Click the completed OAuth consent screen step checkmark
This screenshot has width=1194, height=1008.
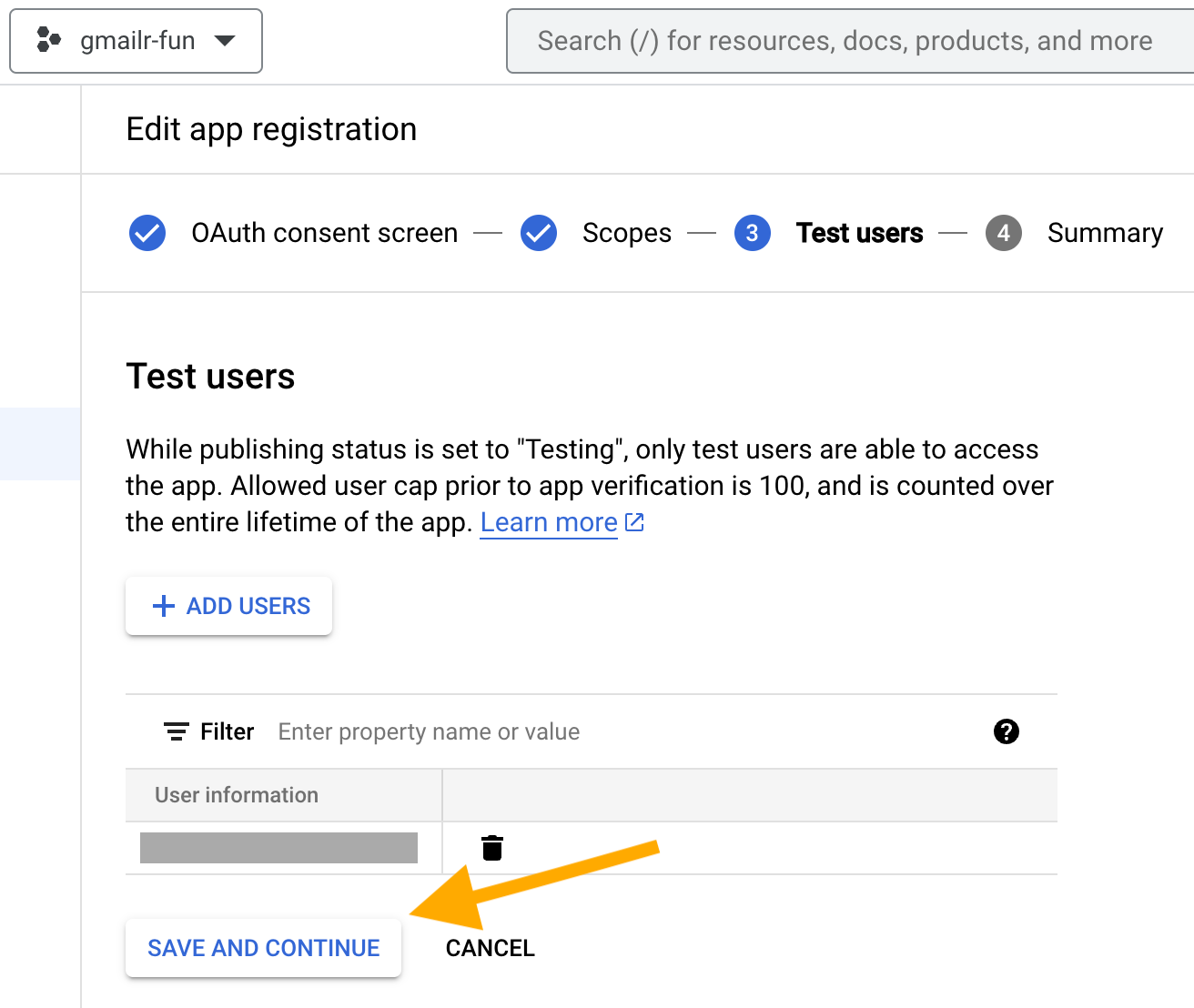tap(147, 233)
